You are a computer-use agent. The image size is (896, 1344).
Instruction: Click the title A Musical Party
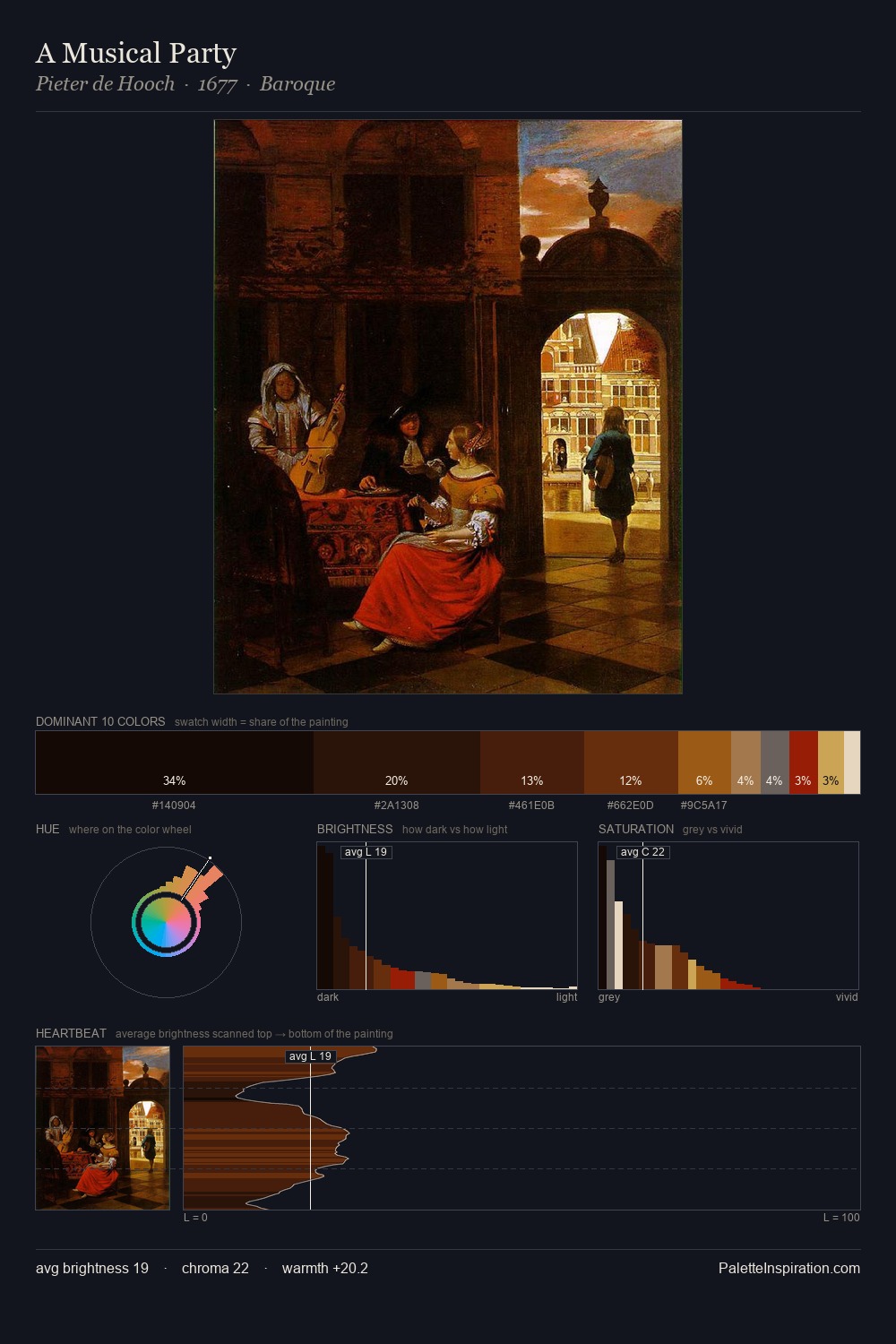tap(136, 53)
